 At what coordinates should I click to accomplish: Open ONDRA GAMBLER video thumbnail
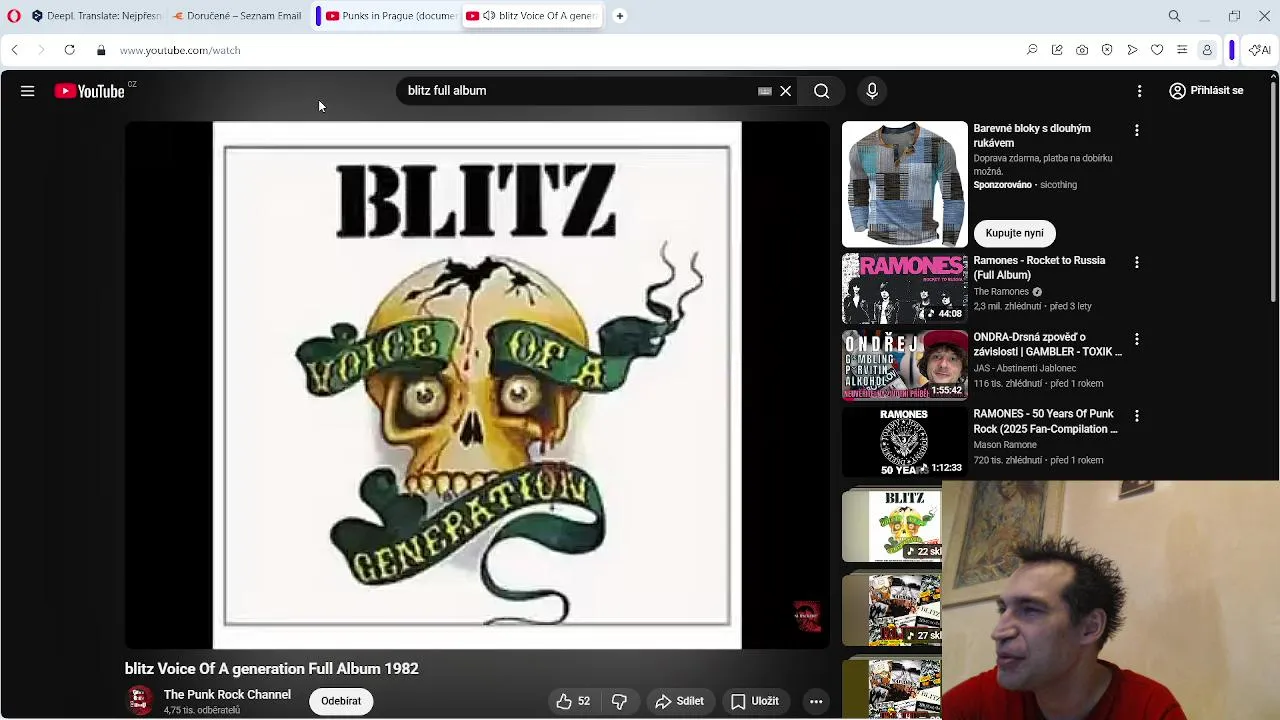pyautogui.click(x=905, y=365)
